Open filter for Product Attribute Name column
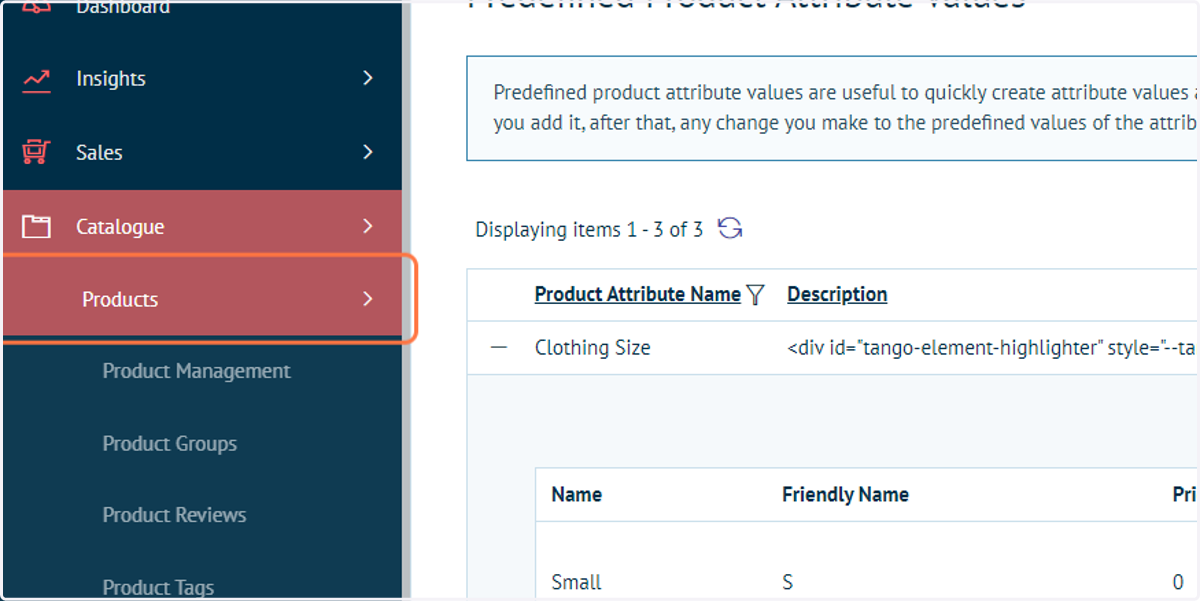 pyautogui.click(x=755, y=295)
